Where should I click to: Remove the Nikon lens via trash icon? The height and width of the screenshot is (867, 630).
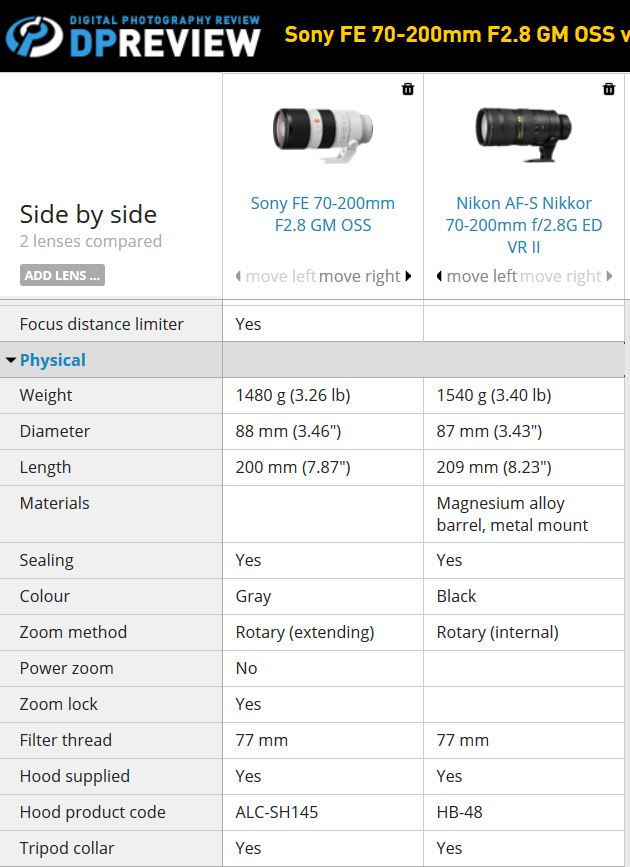coord(609,89)
